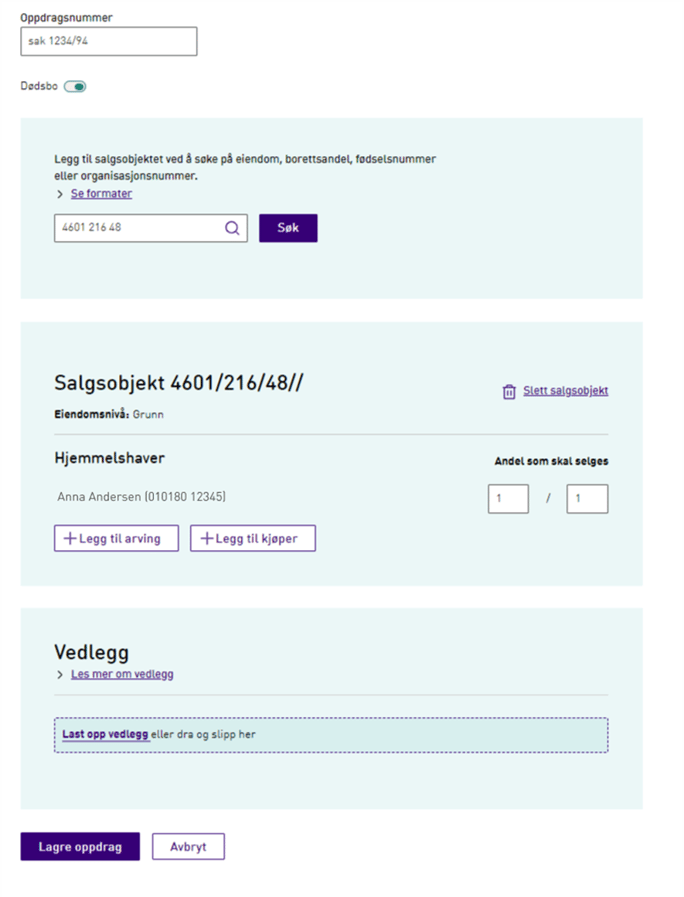684x897 pixels.
Task: Click the plus icon on Legg til arving
Action: pyautogui.click(x=70, y=538)
